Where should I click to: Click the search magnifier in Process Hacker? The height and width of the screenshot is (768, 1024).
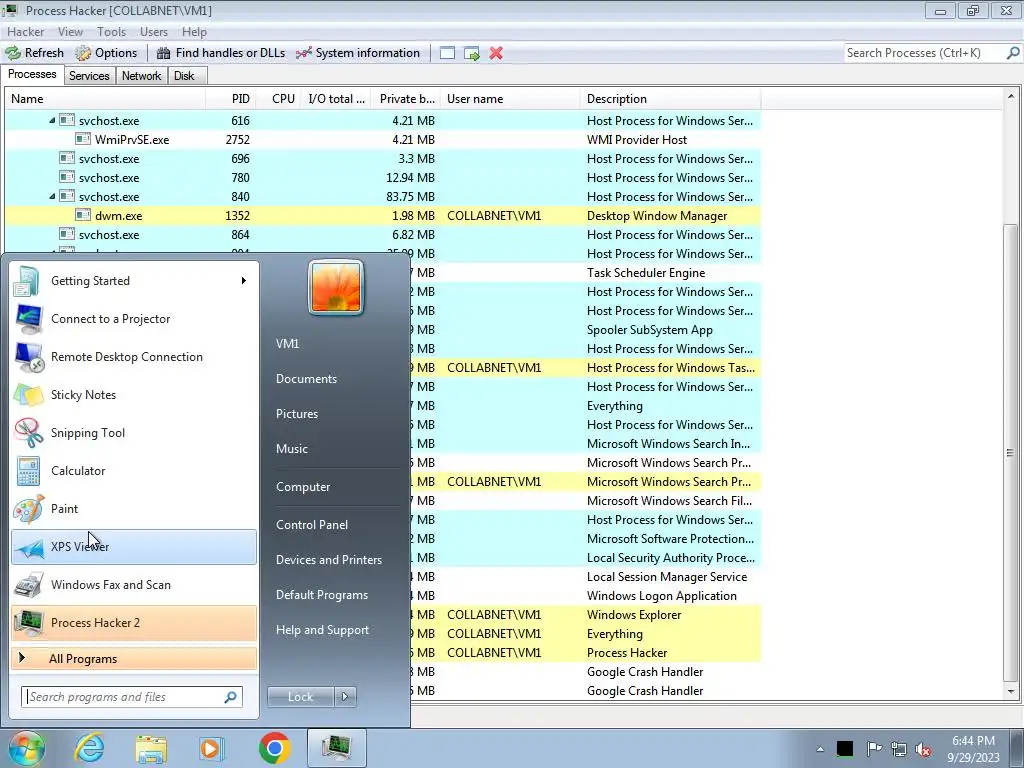coord(1013,53)
